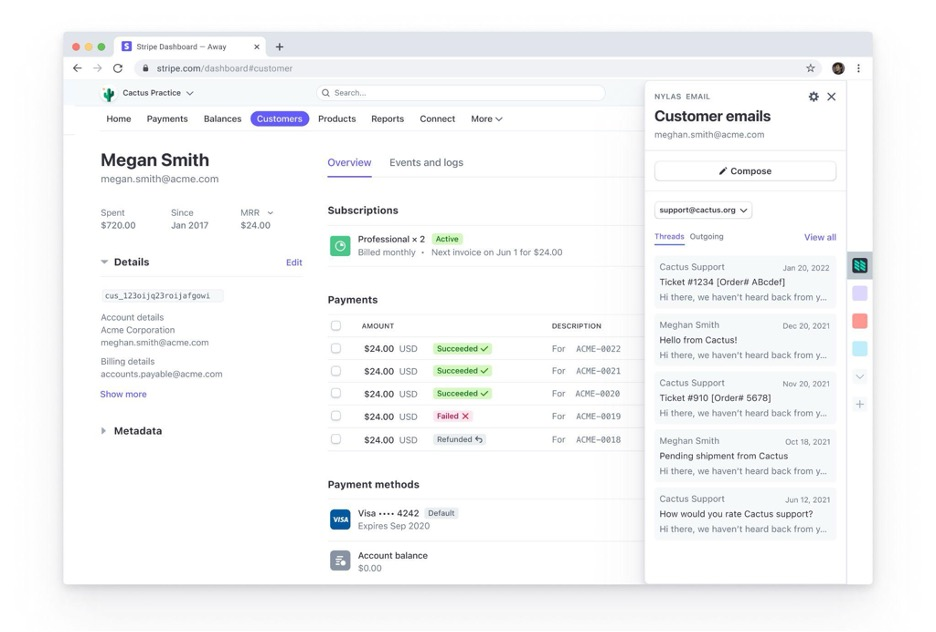This screenshot has width=936, height=632.
Task: Click Edit next to Details
Action: [x=294, y=262]
